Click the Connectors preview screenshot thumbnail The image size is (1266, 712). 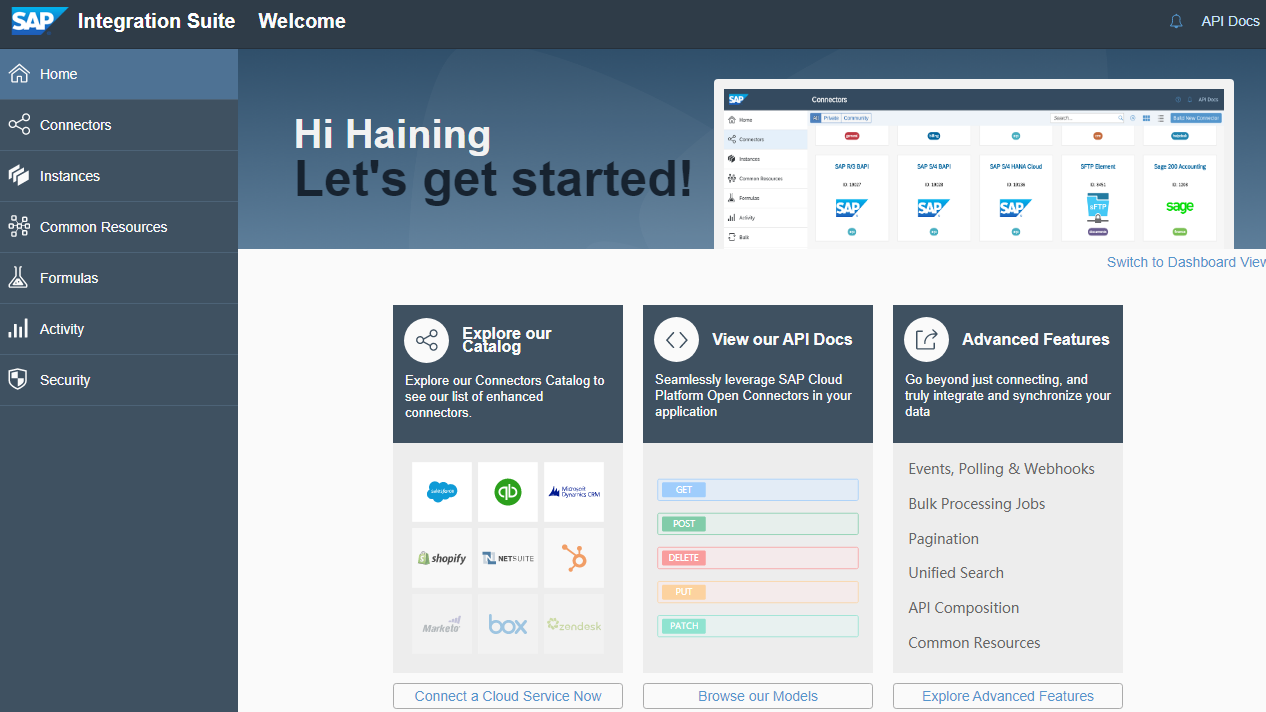(974, 164)
